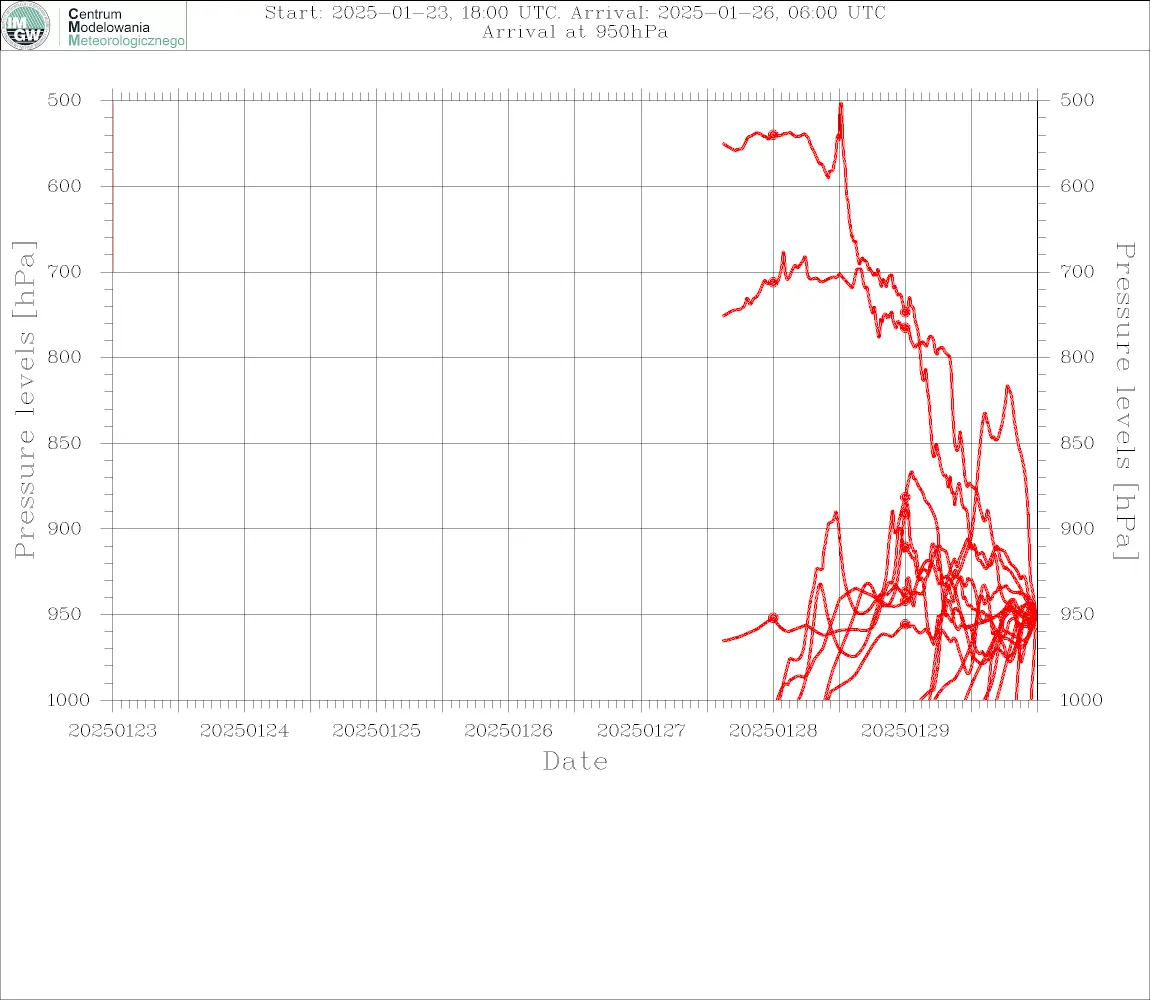Screen dimensions: 1150x1000
Task: Click the left axis 600 label
Action: [x=65, y=186]
